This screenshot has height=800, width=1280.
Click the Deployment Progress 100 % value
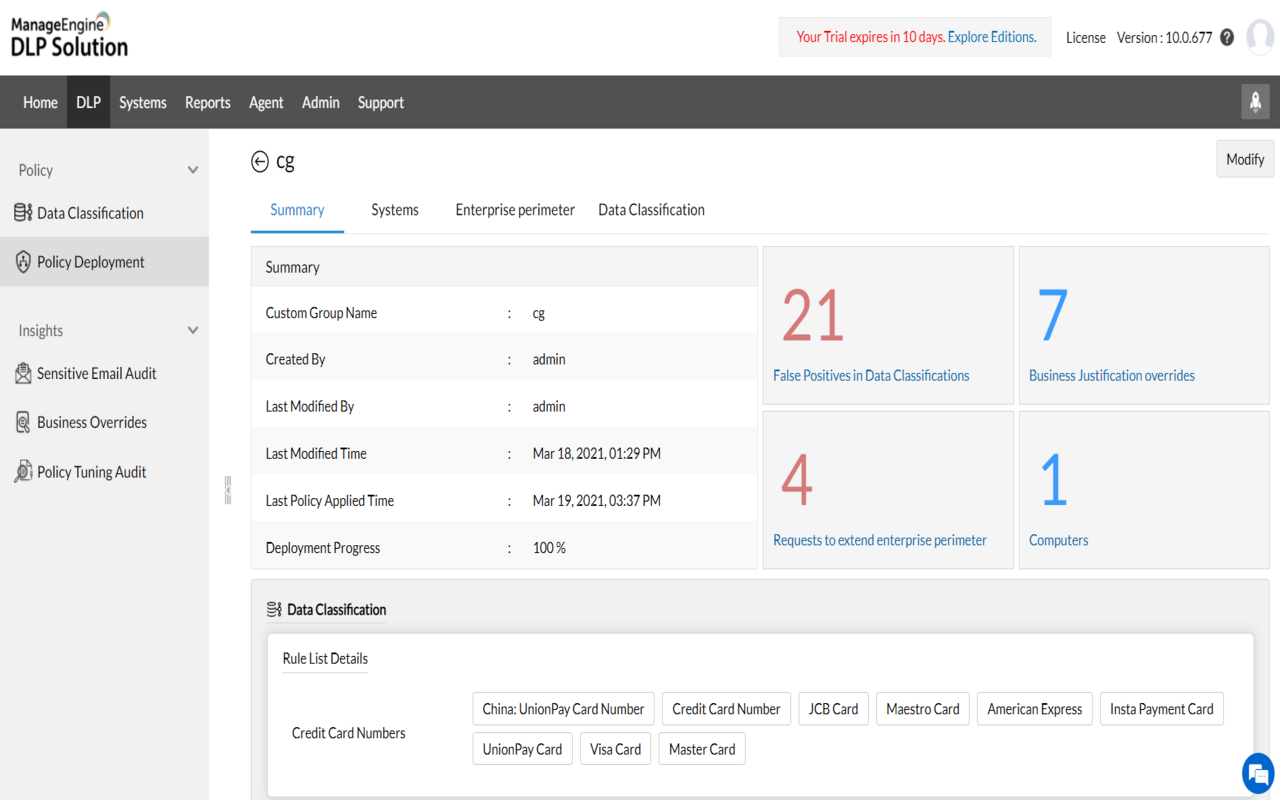pos(549,548)
